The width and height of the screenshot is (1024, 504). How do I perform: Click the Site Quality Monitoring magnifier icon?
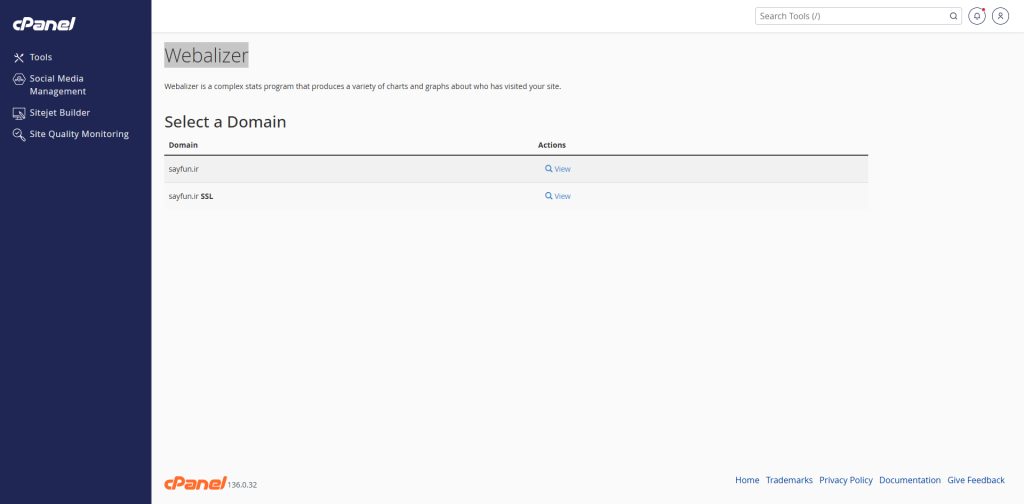[19, 134]
